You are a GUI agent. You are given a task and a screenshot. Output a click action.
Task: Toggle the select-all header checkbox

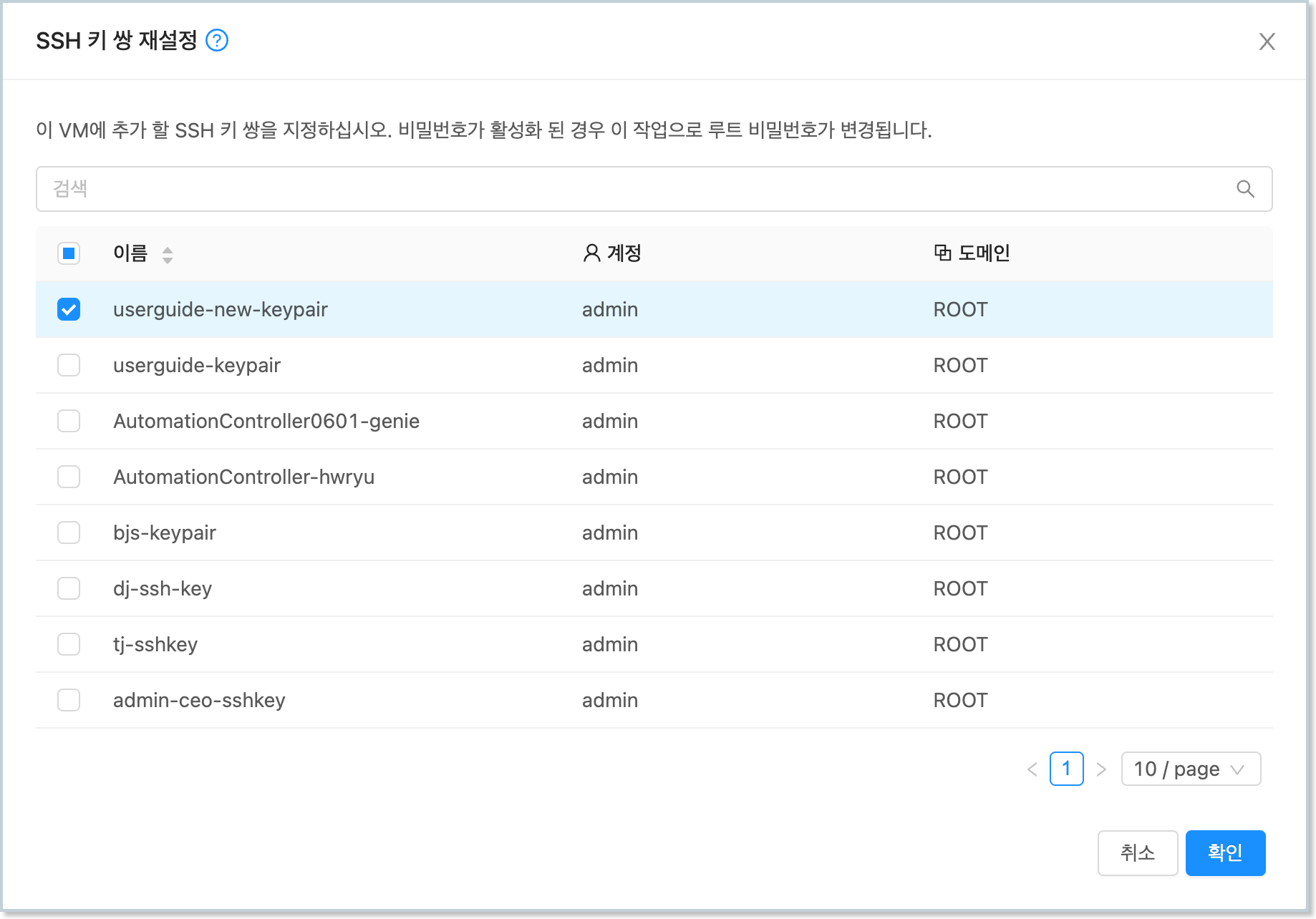69,253
